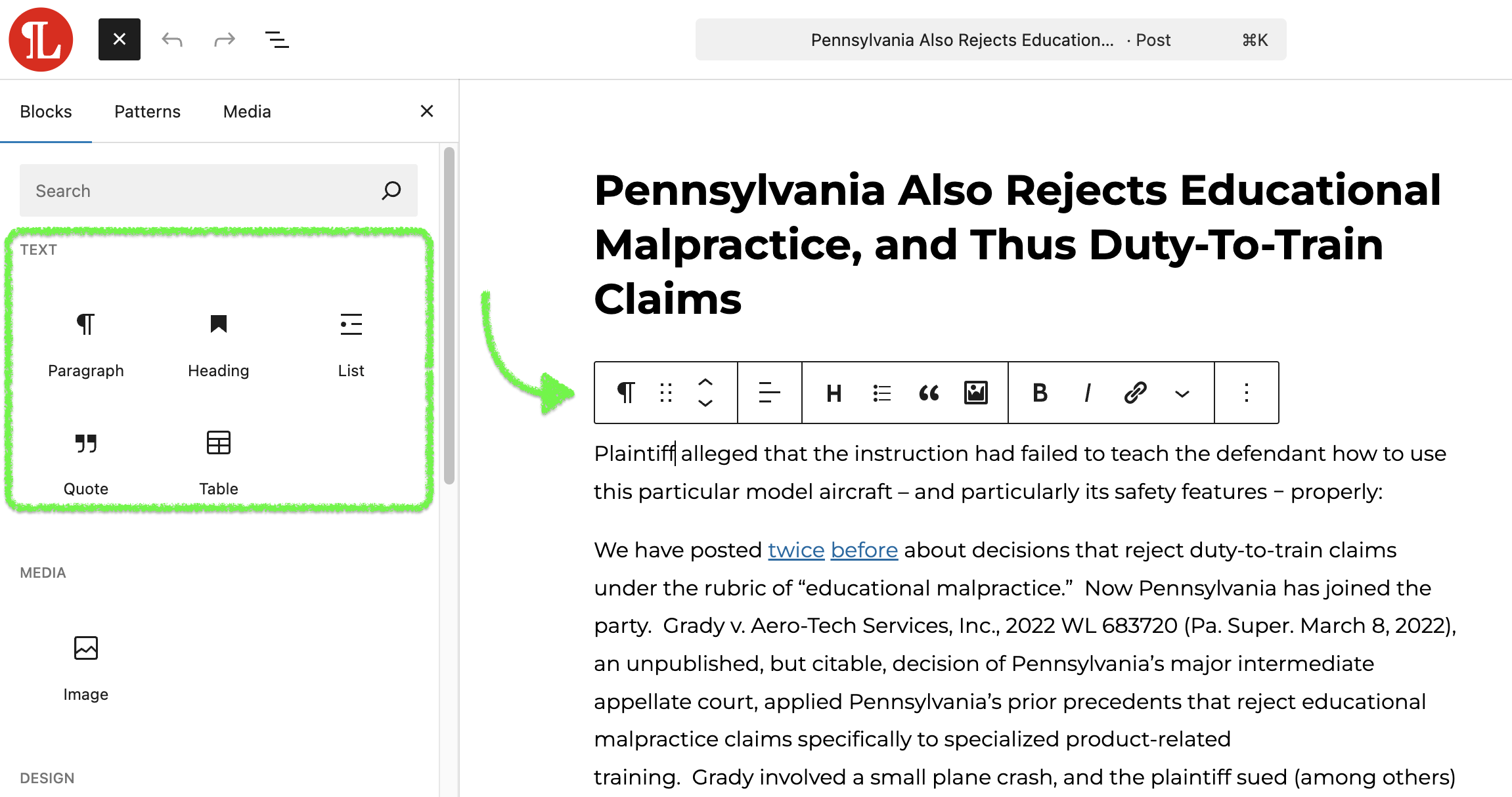Insert a List block
Screen dimensions: 1512x797
coord(351,345)
